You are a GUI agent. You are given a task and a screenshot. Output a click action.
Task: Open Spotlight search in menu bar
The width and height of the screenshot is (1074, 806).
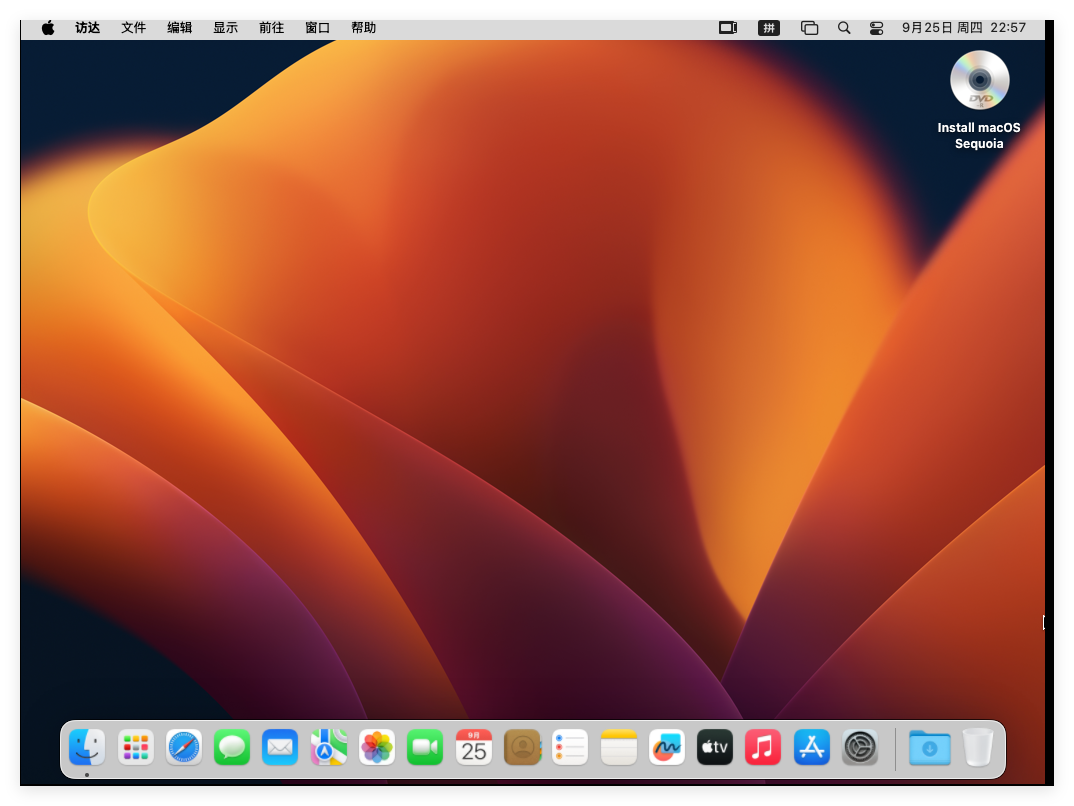844,28
